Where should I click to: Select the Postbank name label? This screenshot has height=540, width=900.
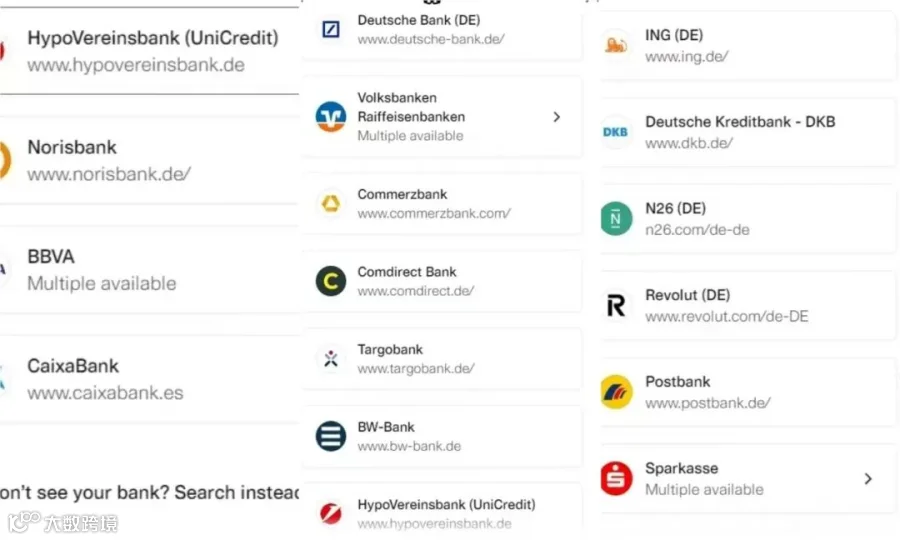click(677, 382)
